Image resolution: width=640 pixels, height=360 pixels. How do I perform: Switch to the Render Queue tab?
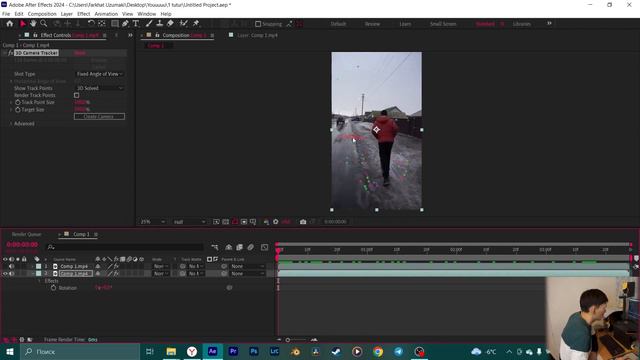point(26,234)
